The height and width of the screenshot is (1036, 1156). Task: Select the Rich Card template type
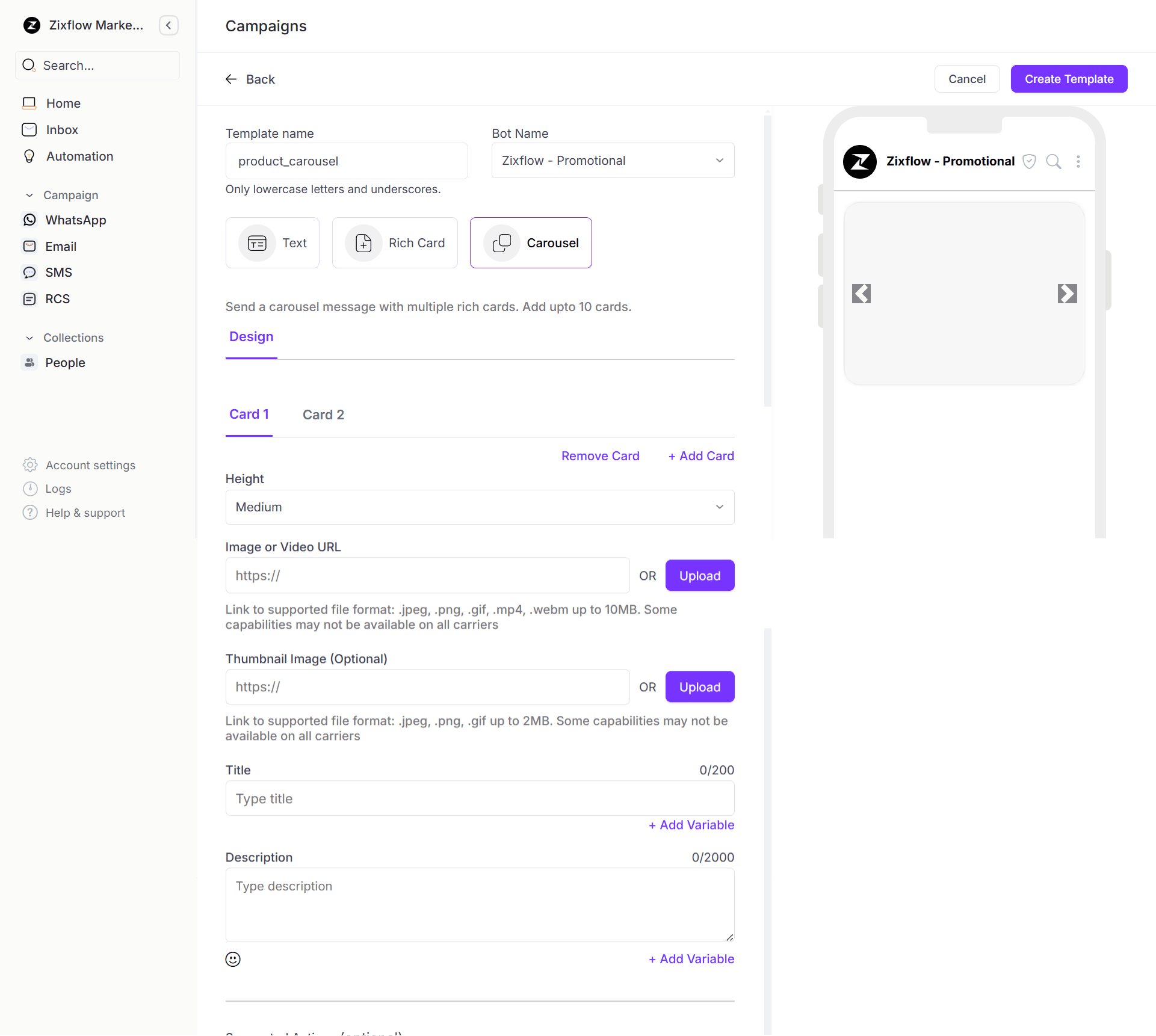coord(395,243)
